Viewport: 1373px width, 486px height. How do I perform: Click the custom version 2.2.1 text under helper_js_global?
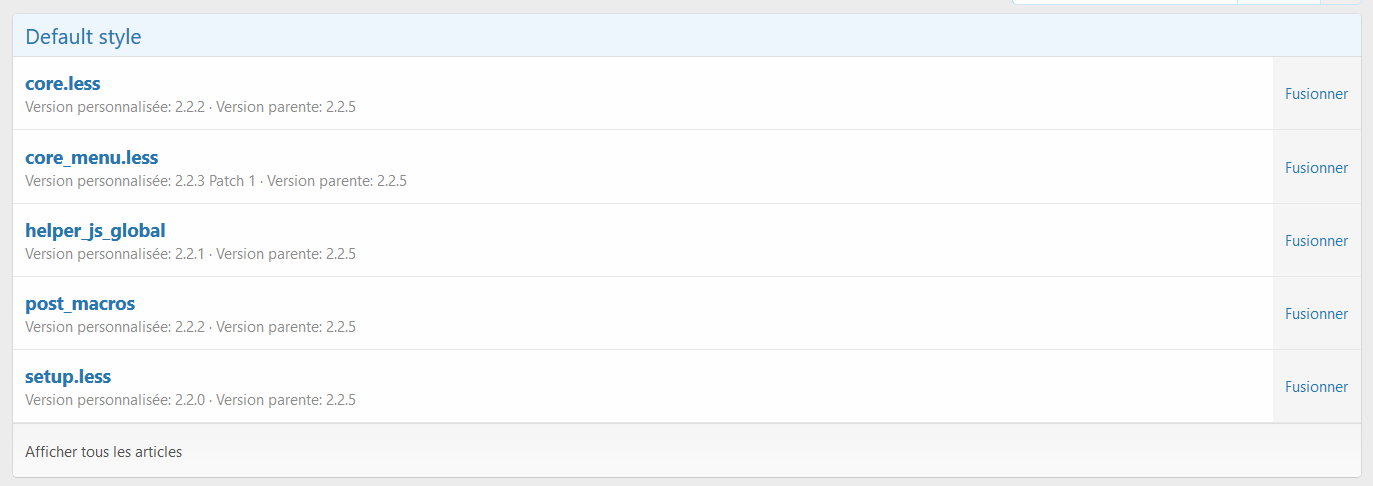[x=189, y=254]
